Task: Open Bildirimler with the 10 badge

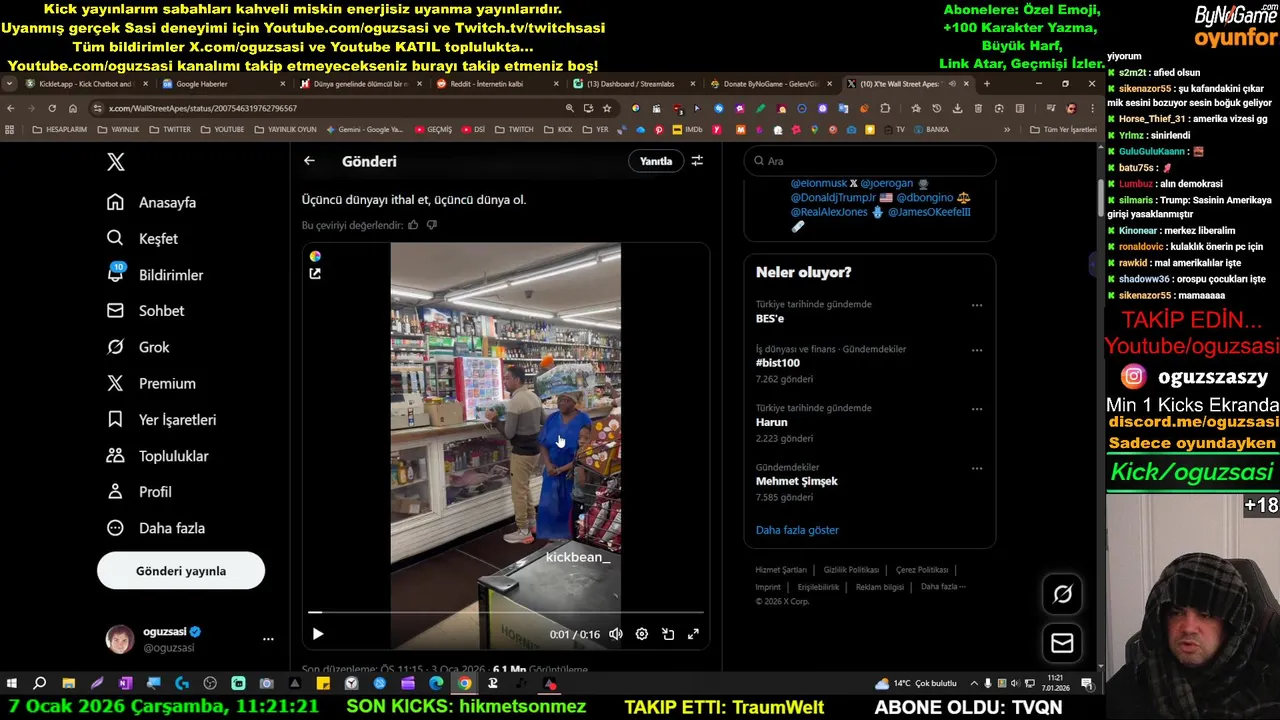Action: (155, 274)
